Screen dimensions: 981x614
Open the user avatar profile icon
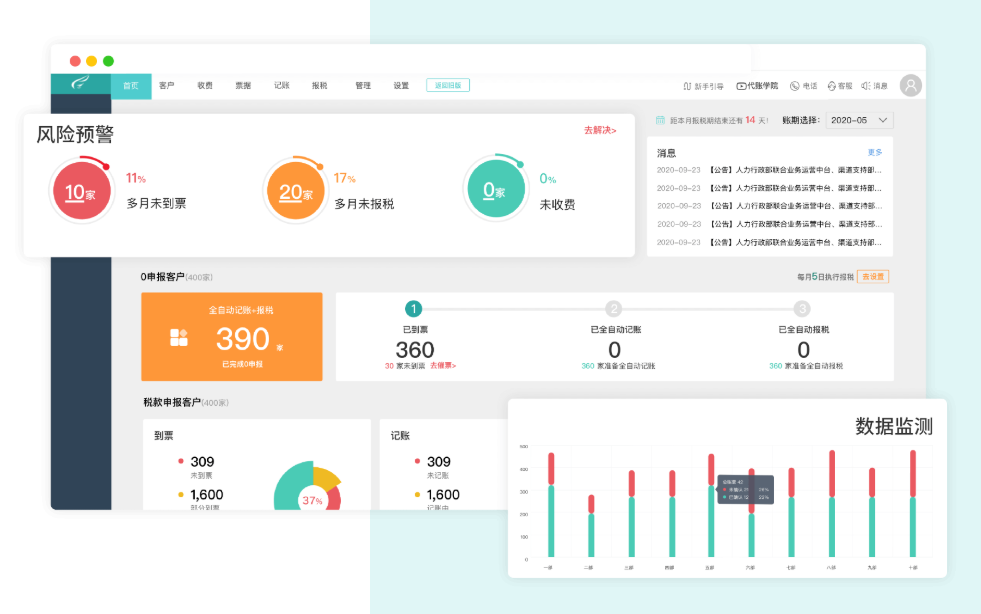[910, 85]
